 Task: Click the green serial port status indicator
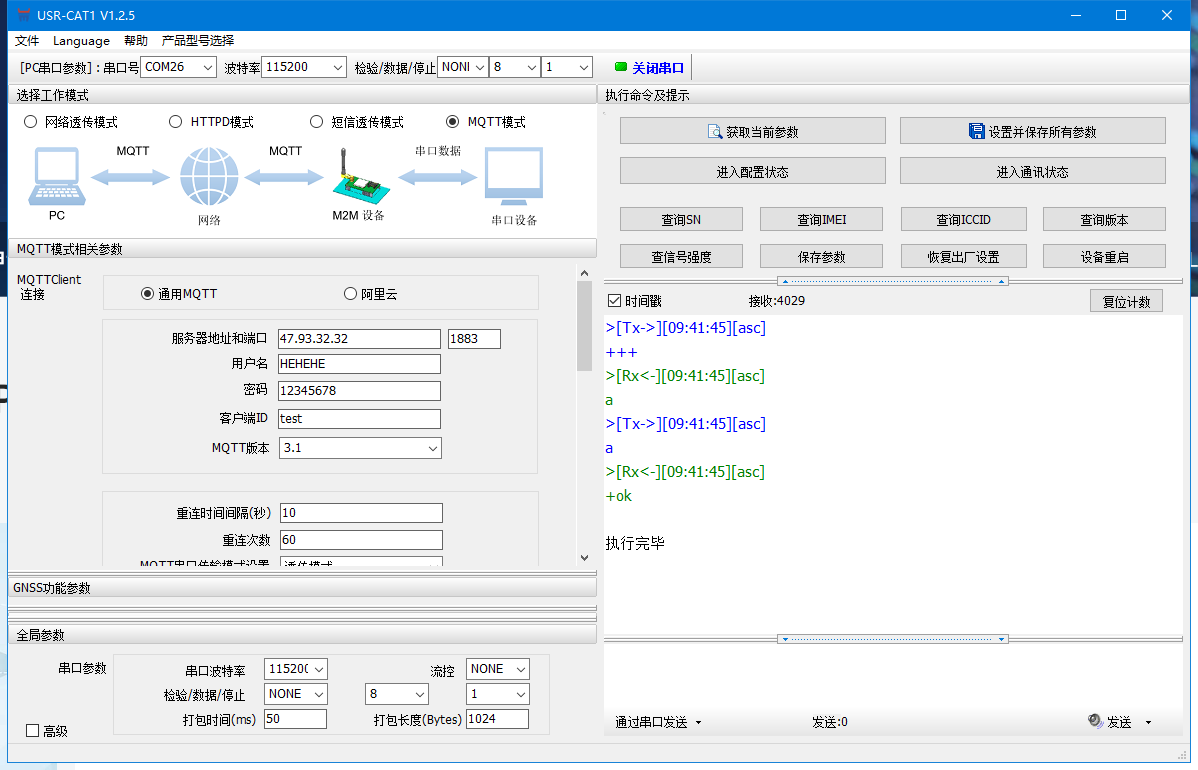coord(620,67)
